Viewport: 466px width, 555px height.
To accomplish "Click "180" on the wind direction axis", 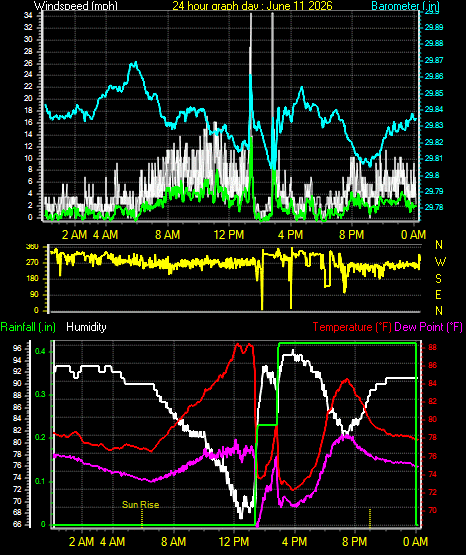I will coord(33,279).
